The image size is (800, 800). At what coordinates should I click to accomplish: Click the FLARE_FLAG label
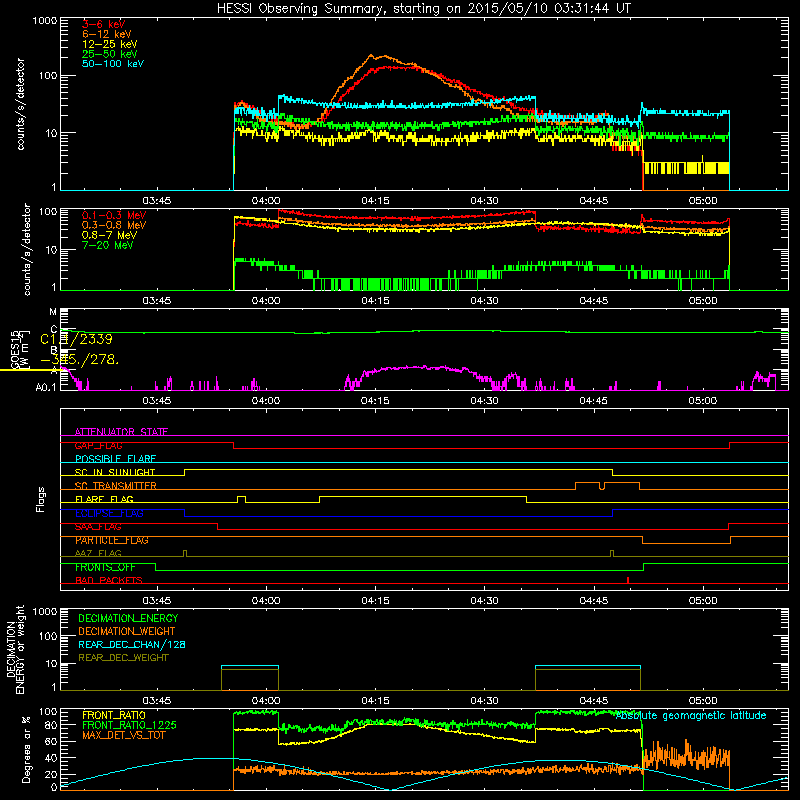[x=104, y=499]
